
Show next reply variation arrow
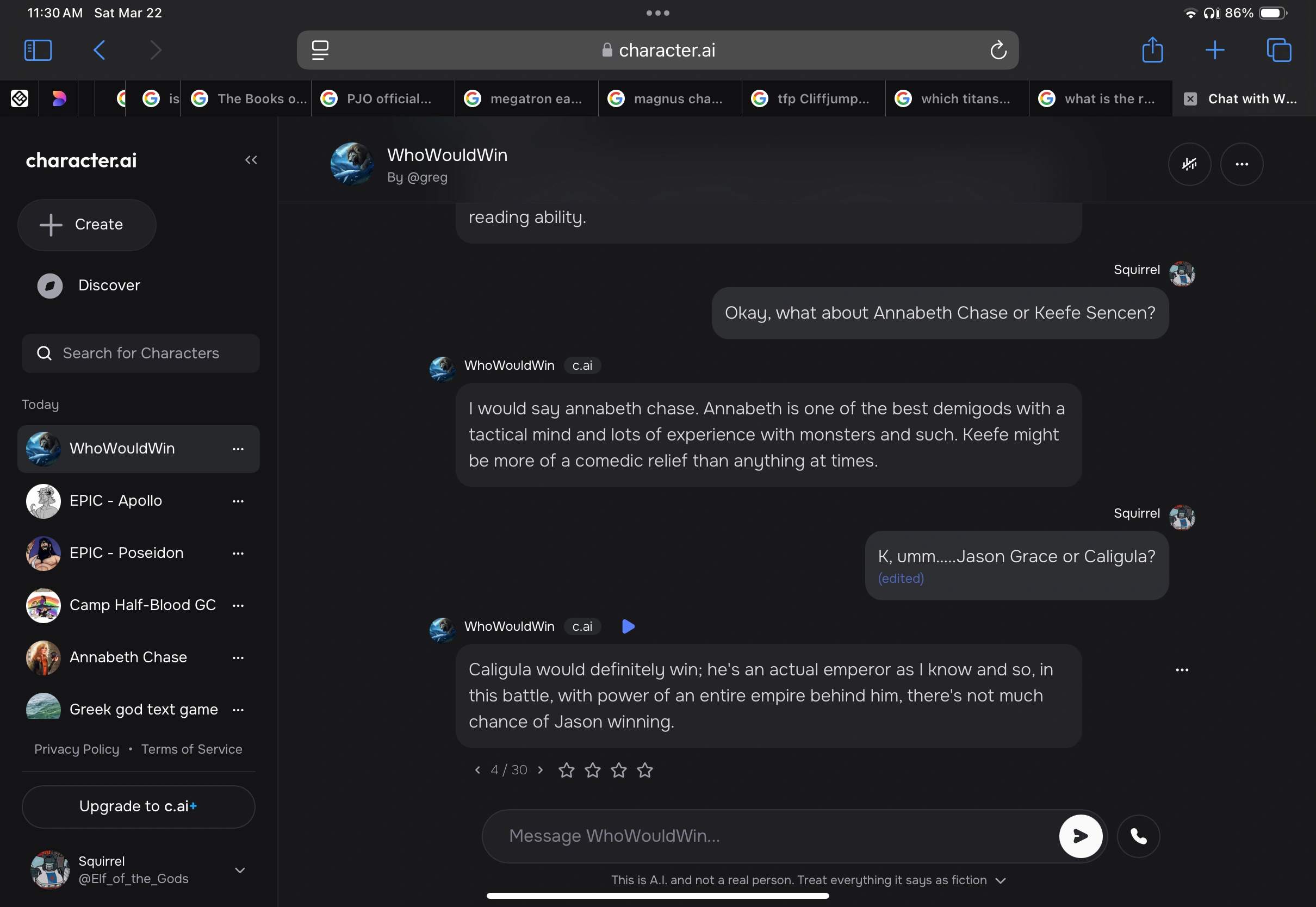(541, 770)
